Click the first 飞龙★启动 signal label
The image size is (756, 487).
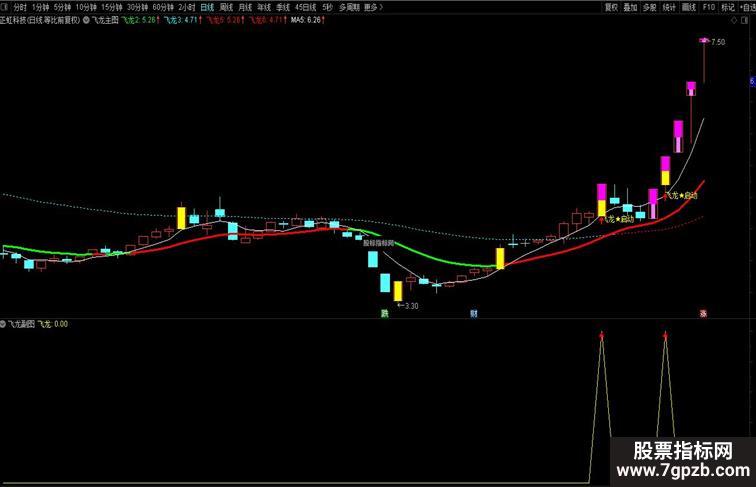(619, 219)
